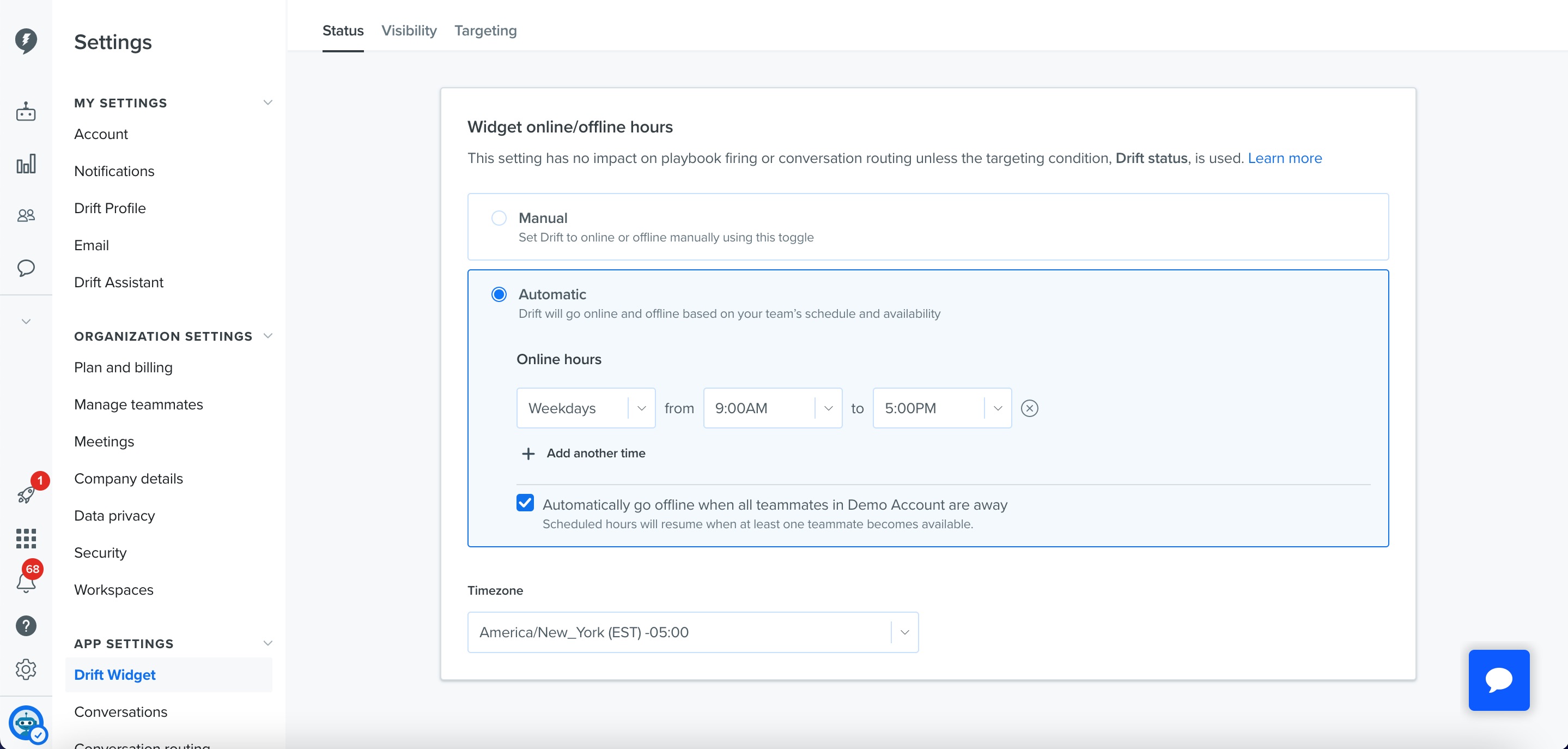Switch to the Targeting tab
This screenshot has height=749, width=1568.
[x=485, y=31]
